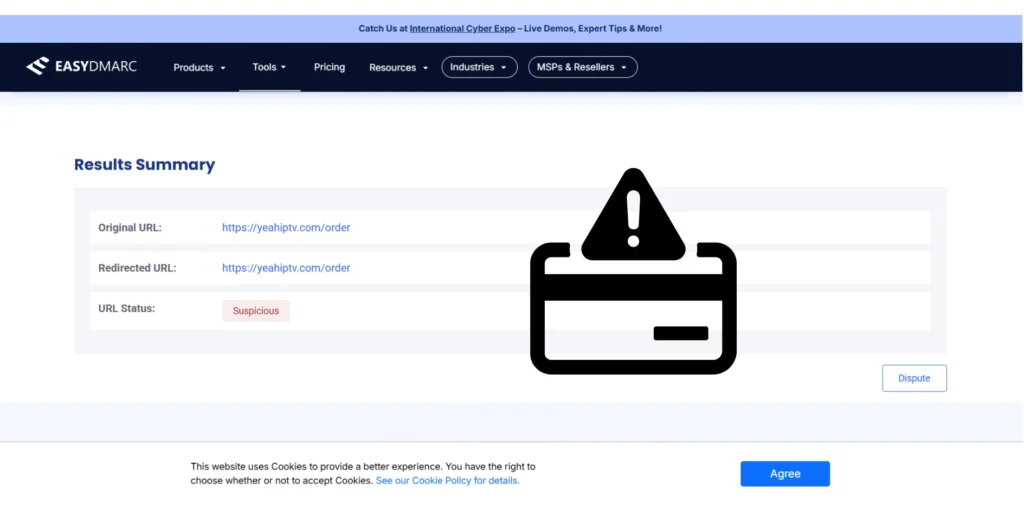Click the URL Status row label
The image size is (1024, 516).
(x=126, y=309)
